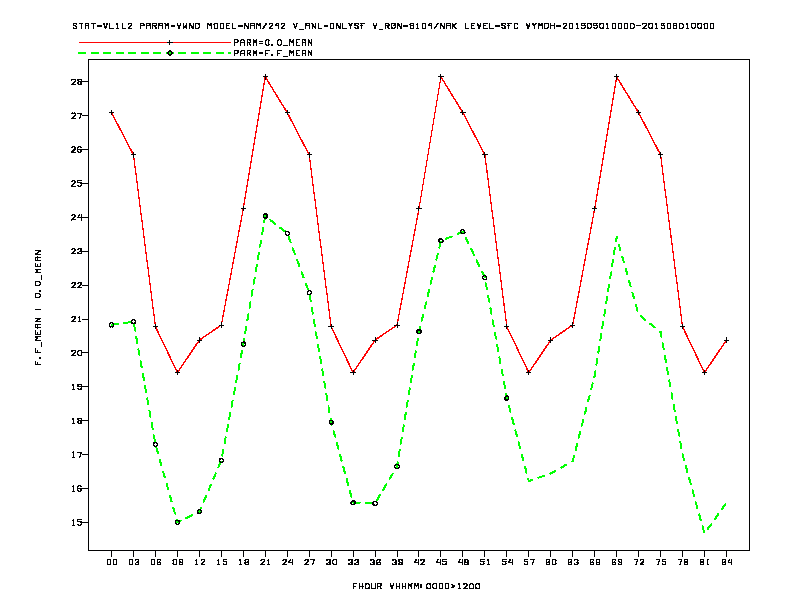Click red line plus marker at hour 00
792x612 pixels.
tap(112, 113)
